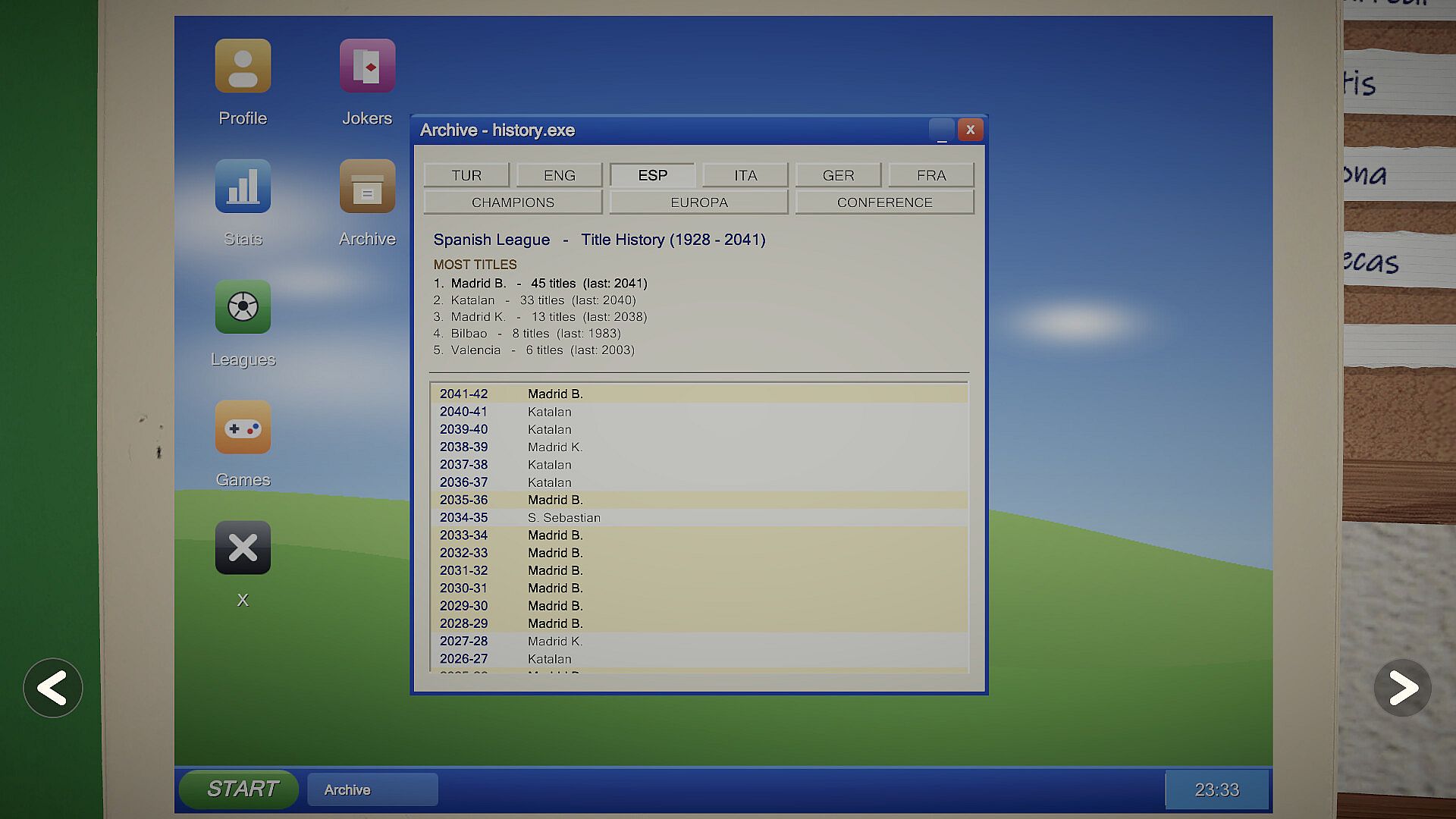This screenshot has height=819, width=1456.
Task: Select Bilbao 8 titles entry
Action: 527,334
